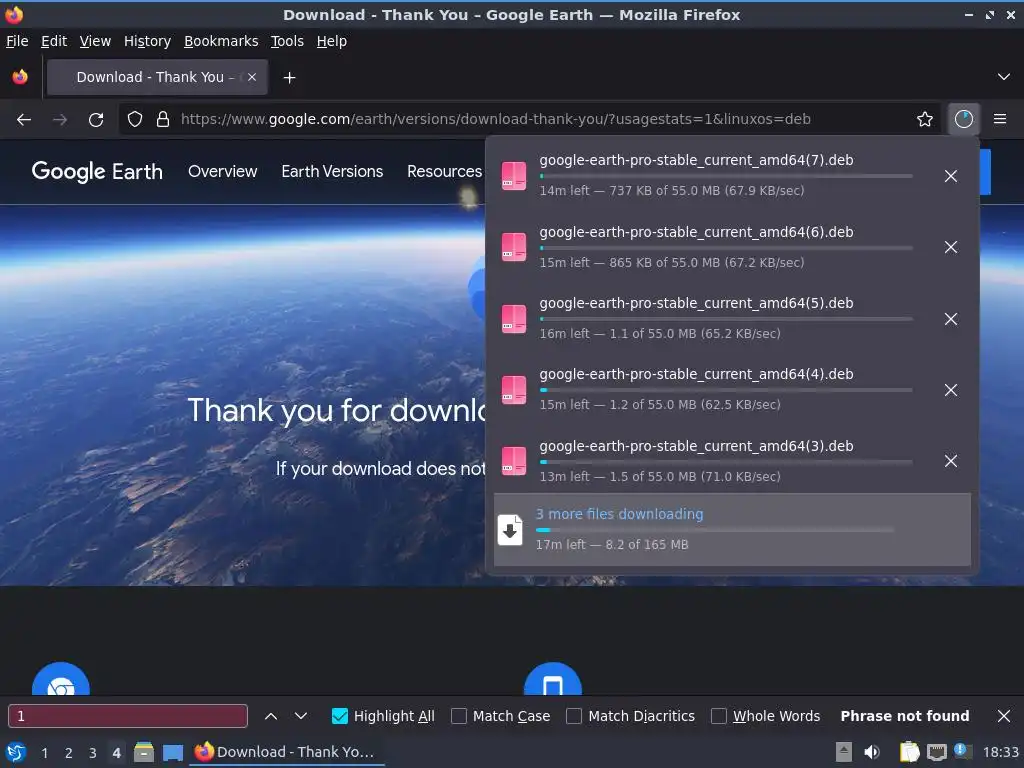Jump to next find match

(x=300, y=716)
